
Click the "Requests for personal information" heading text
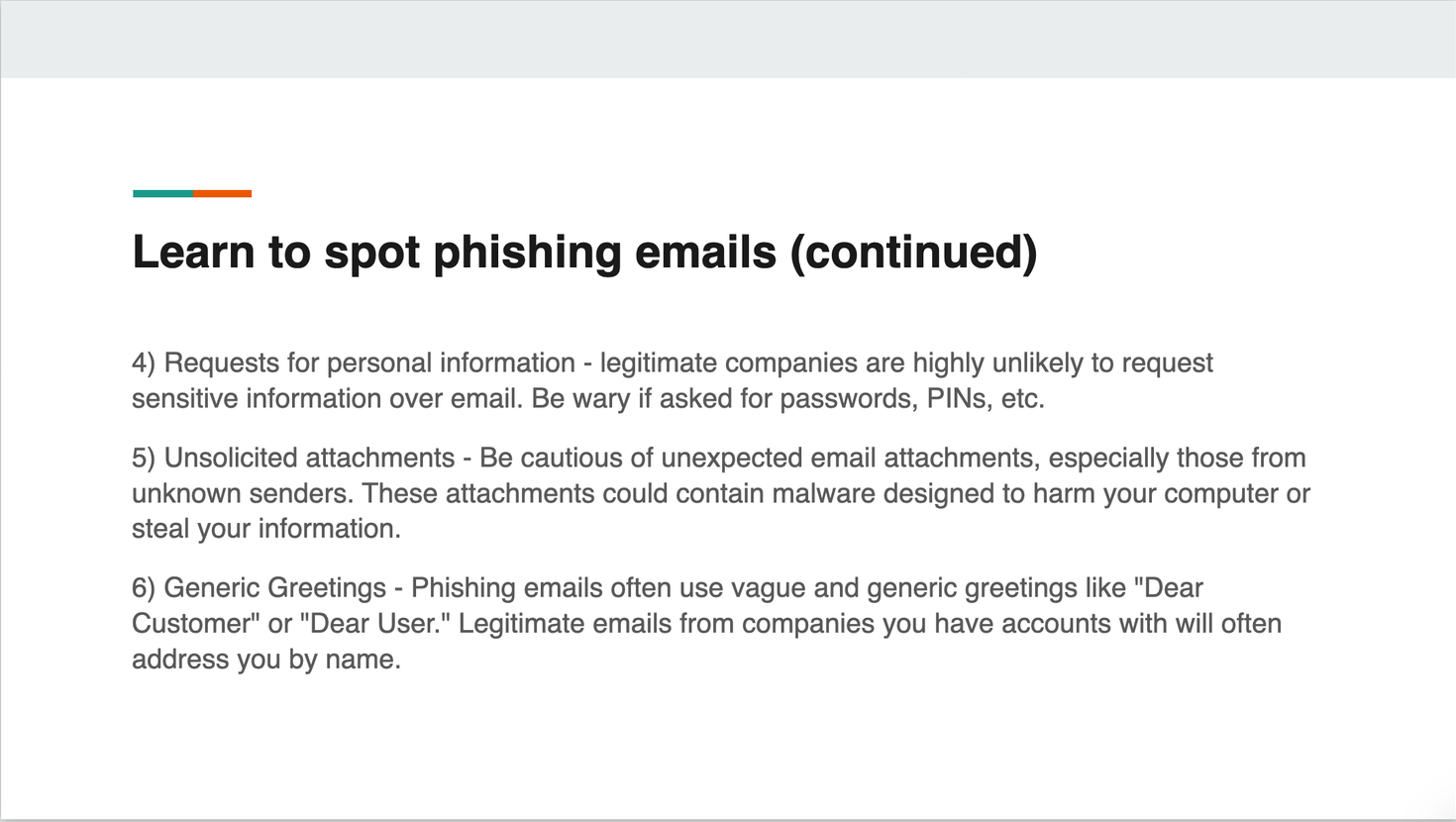pyautogui.click(x=369, y=363)
